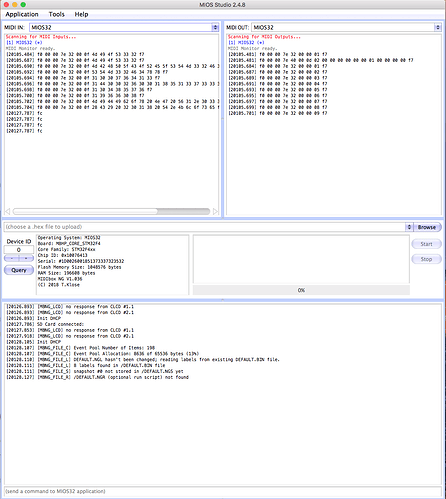Image resolution: width=446 pixels, height=499 pixels.
Task: Click the Stop upload button
Action: click(x=426, y=259)
